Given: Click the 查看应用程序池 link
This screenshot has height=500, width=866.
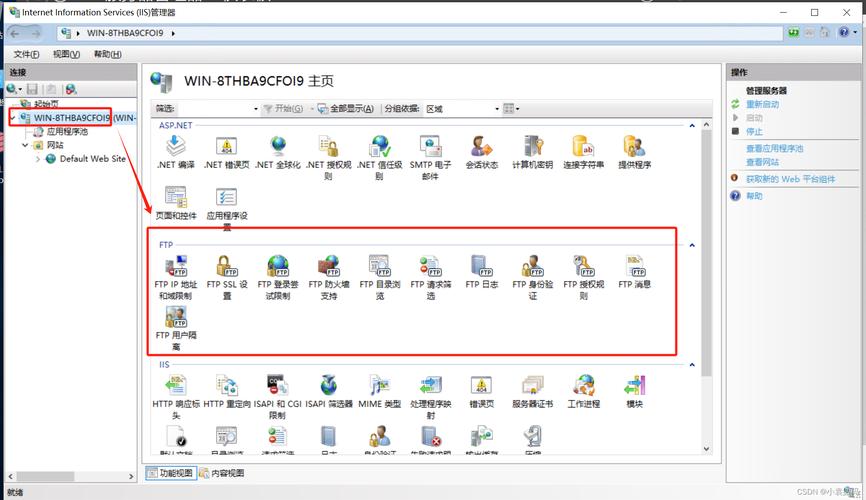Looking at the screenshot, I should [x=774, y=148].
